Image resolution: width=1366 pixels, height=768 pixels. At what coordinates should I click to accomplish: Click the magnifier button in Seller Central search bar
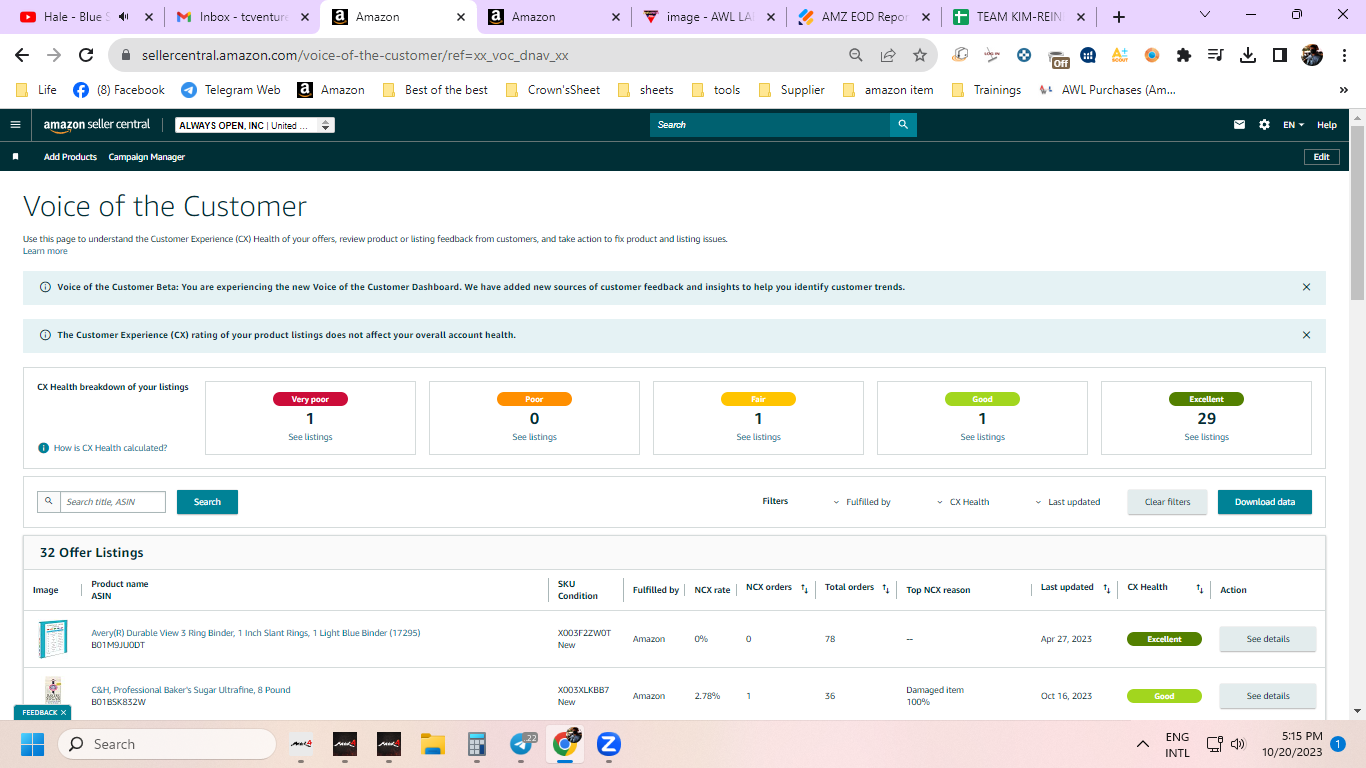click(903, 125)
